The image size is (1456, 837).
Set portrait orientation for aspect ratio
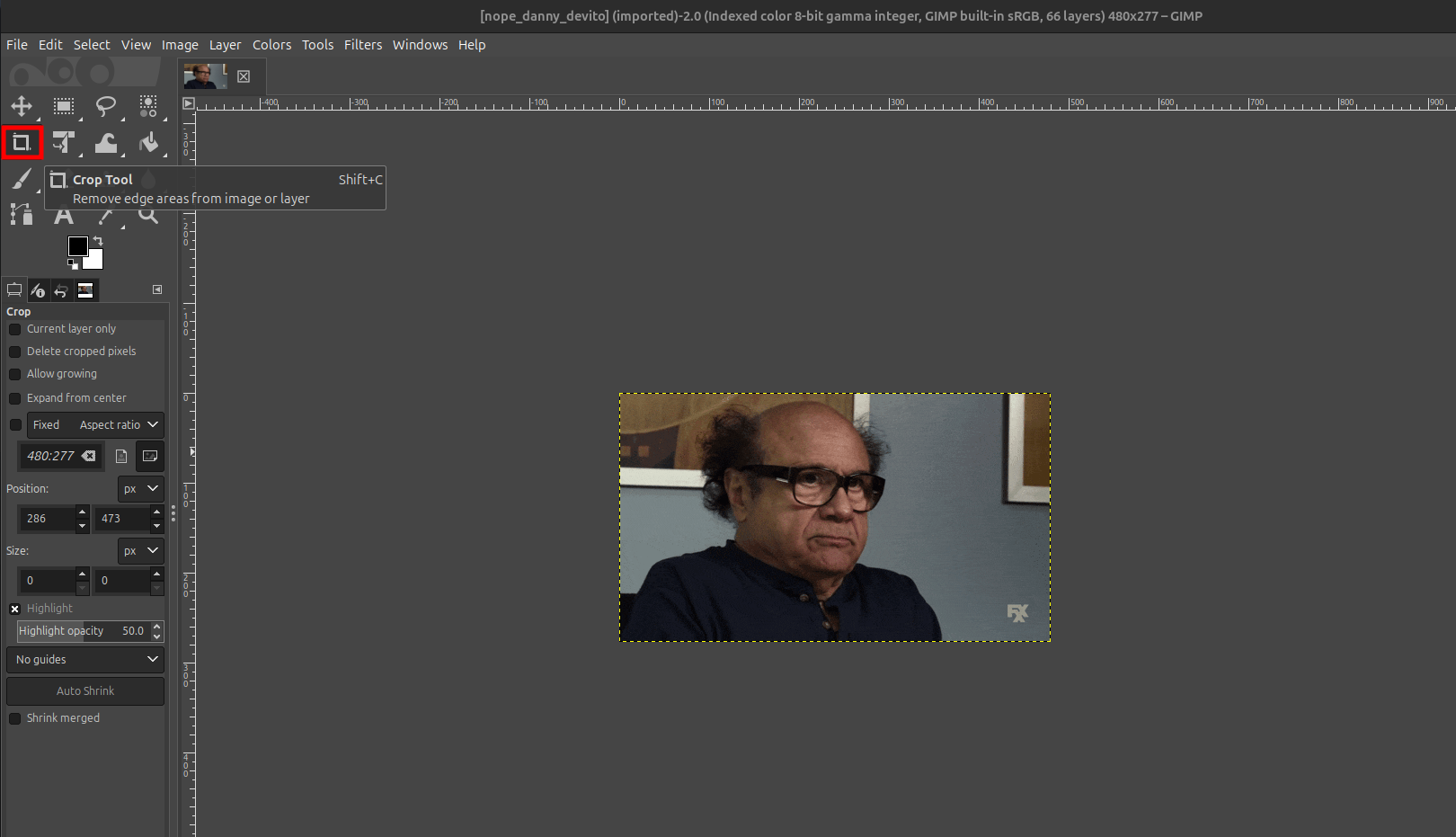[x=121, y=456]
